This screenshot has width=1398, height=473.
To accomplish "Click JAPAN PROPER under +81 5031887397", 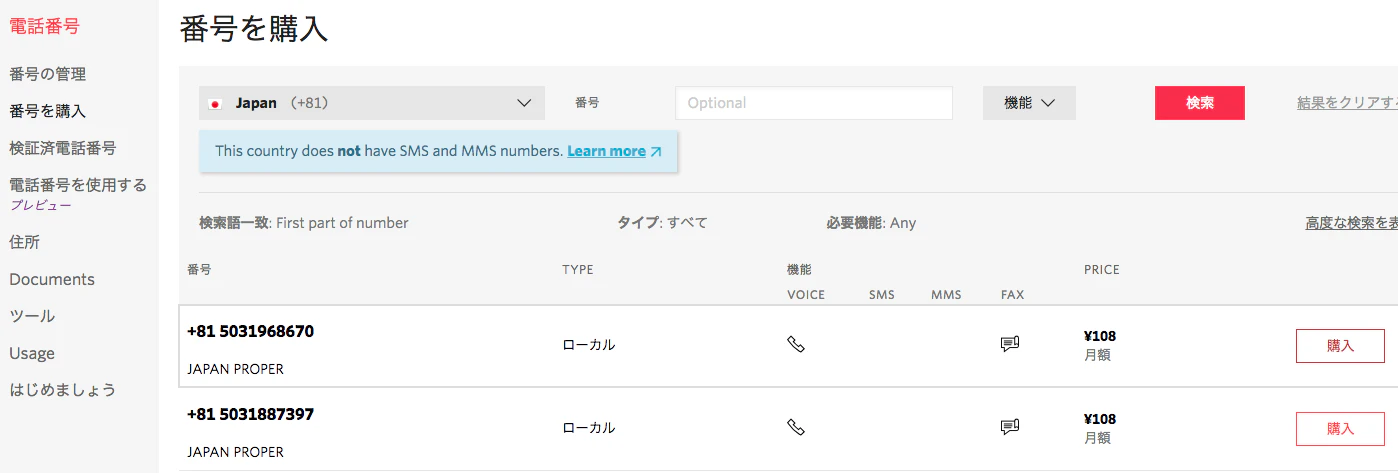I will pos(235,452).
